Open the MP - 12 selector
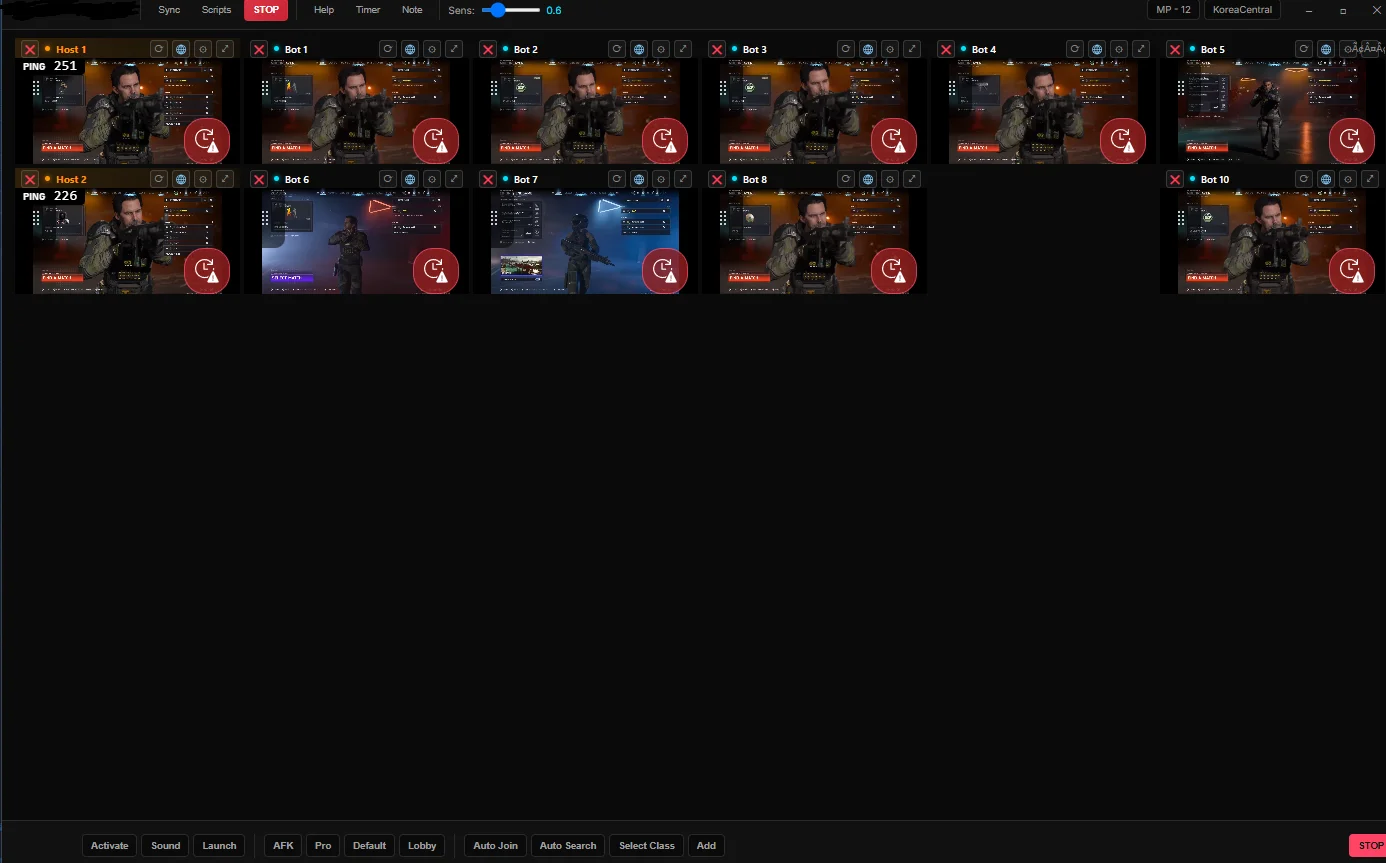 coord(1173,10)
